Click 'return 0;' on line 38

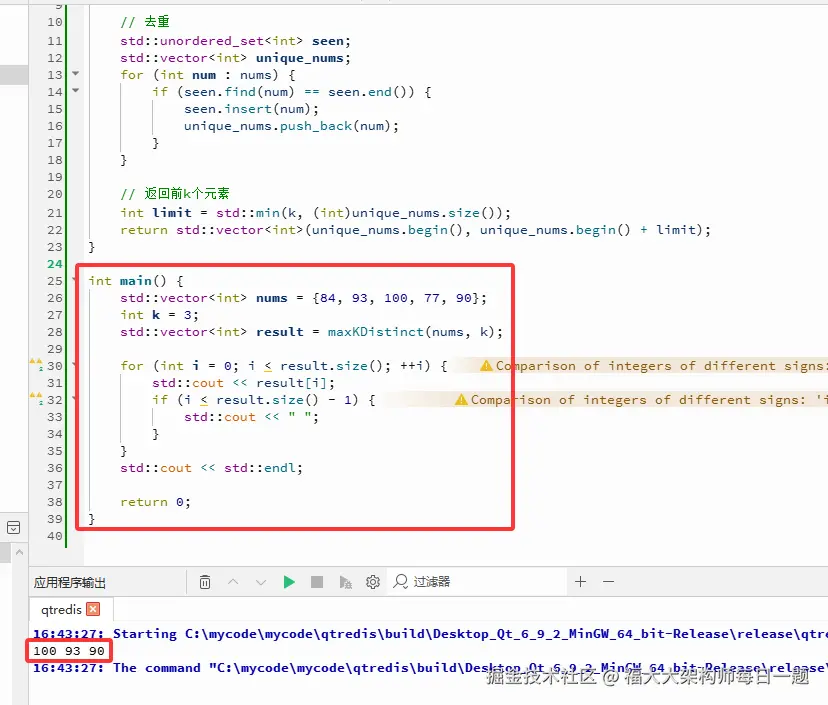pyautogui.click(x=155, y=502)
